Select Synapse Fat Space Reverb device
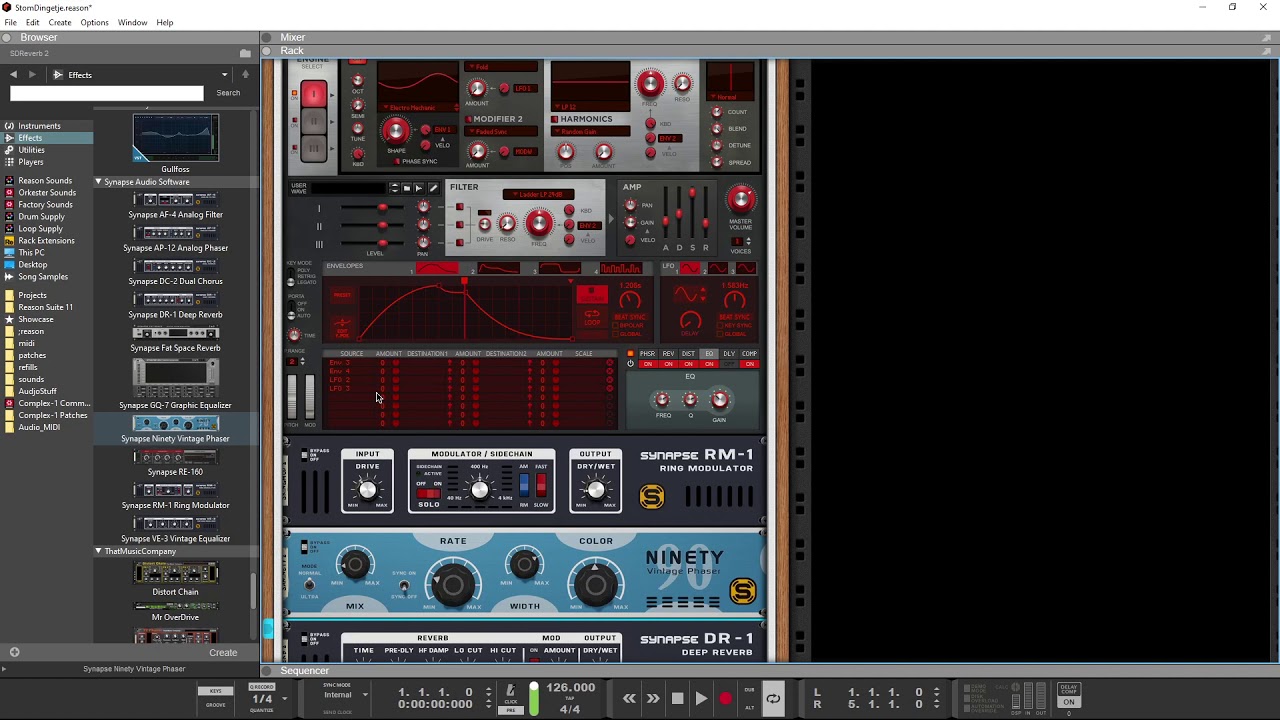This screenshot has height=720, width=1280. coord(175,340)
